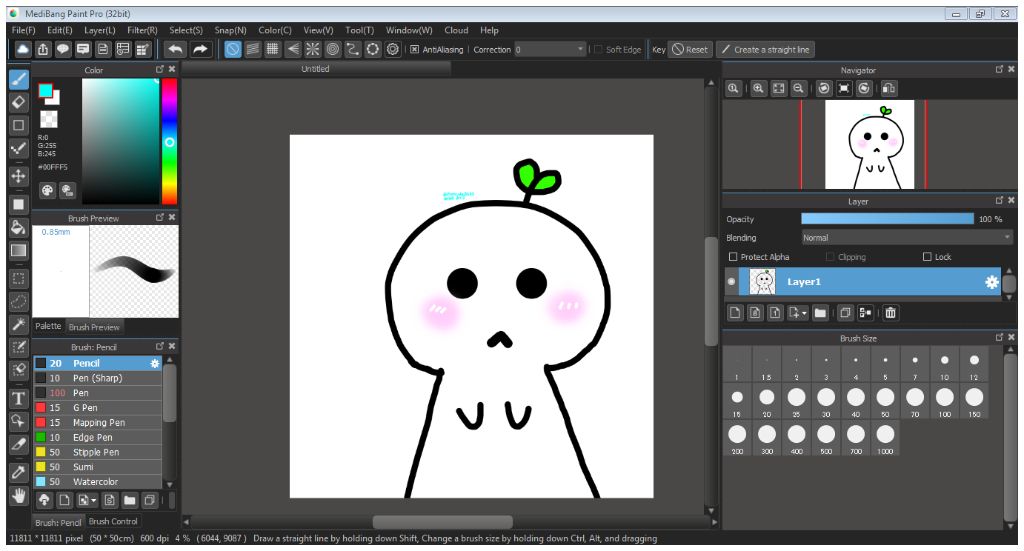Hide Layer1 using its visibility dot
1024x551 pixels.
click(x=731, y=282)
